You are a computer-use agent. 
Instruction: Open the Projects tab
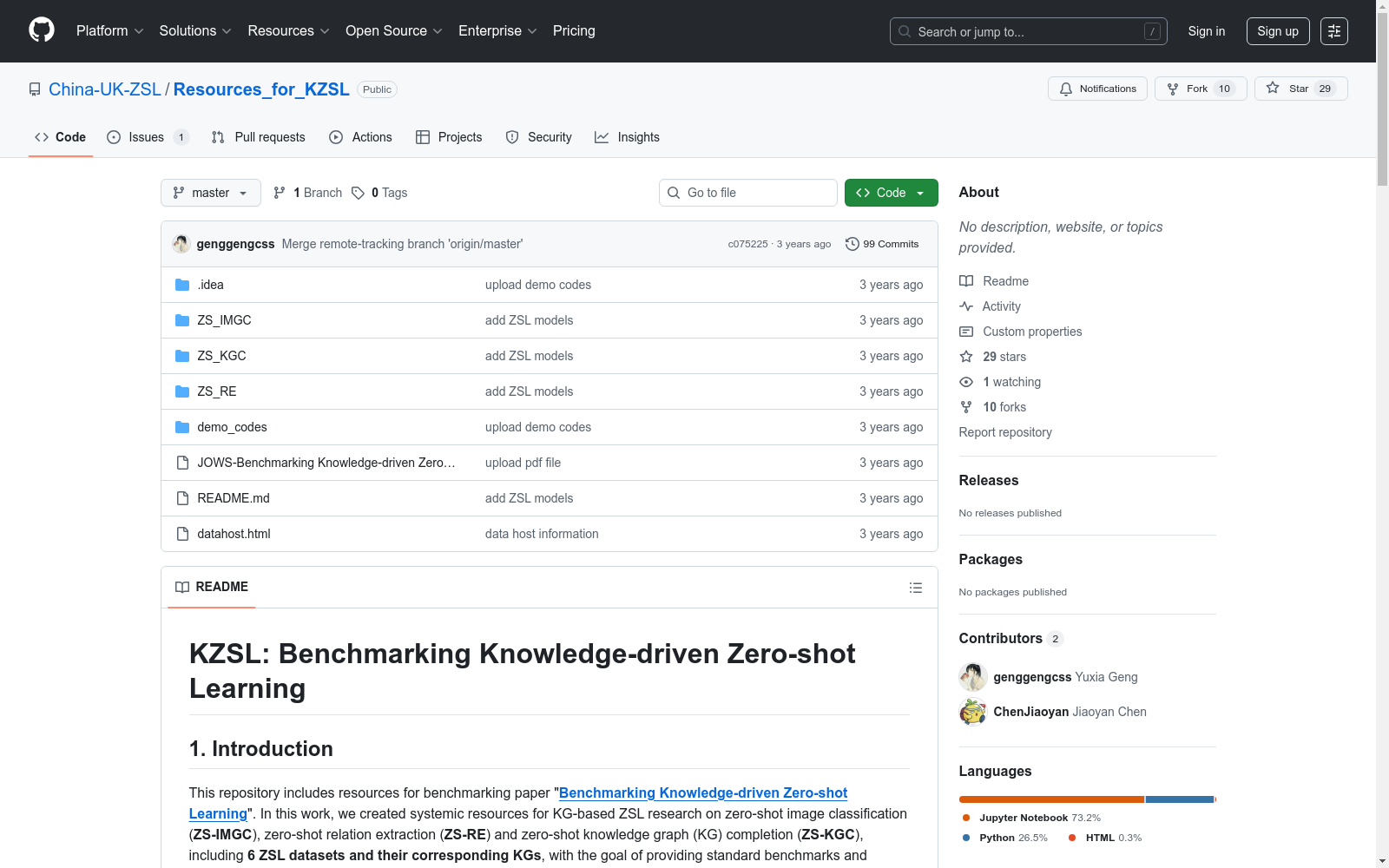tap(449, 137)
